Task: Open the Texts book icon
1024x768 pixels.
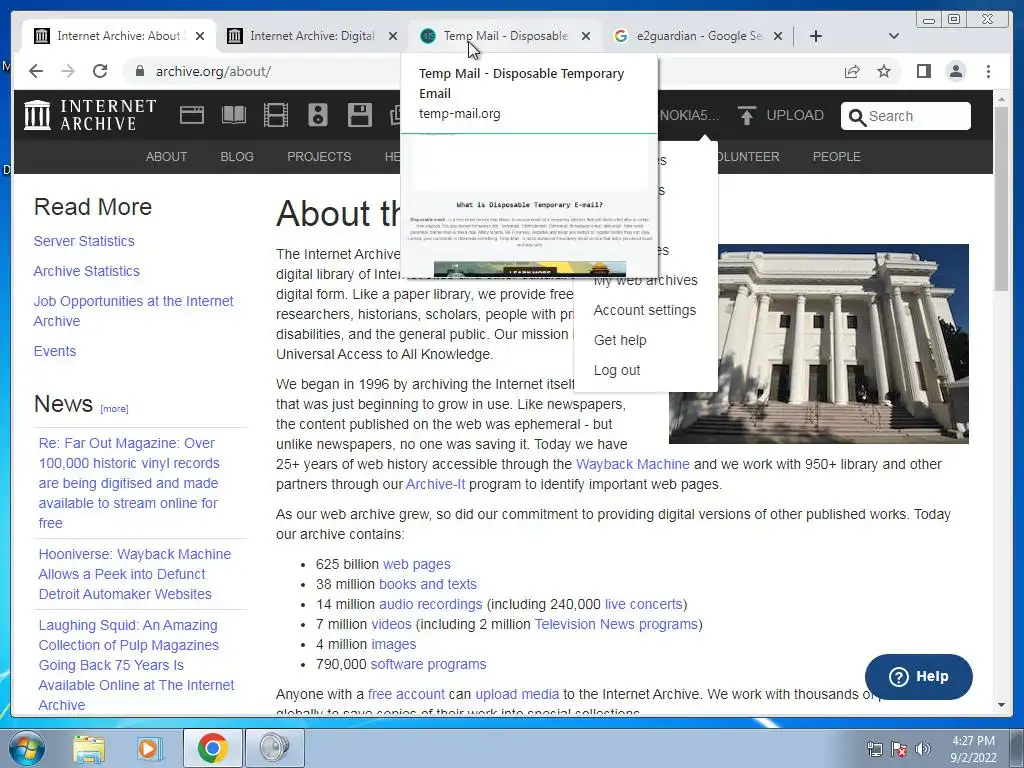Action: [x=234, y=116]
